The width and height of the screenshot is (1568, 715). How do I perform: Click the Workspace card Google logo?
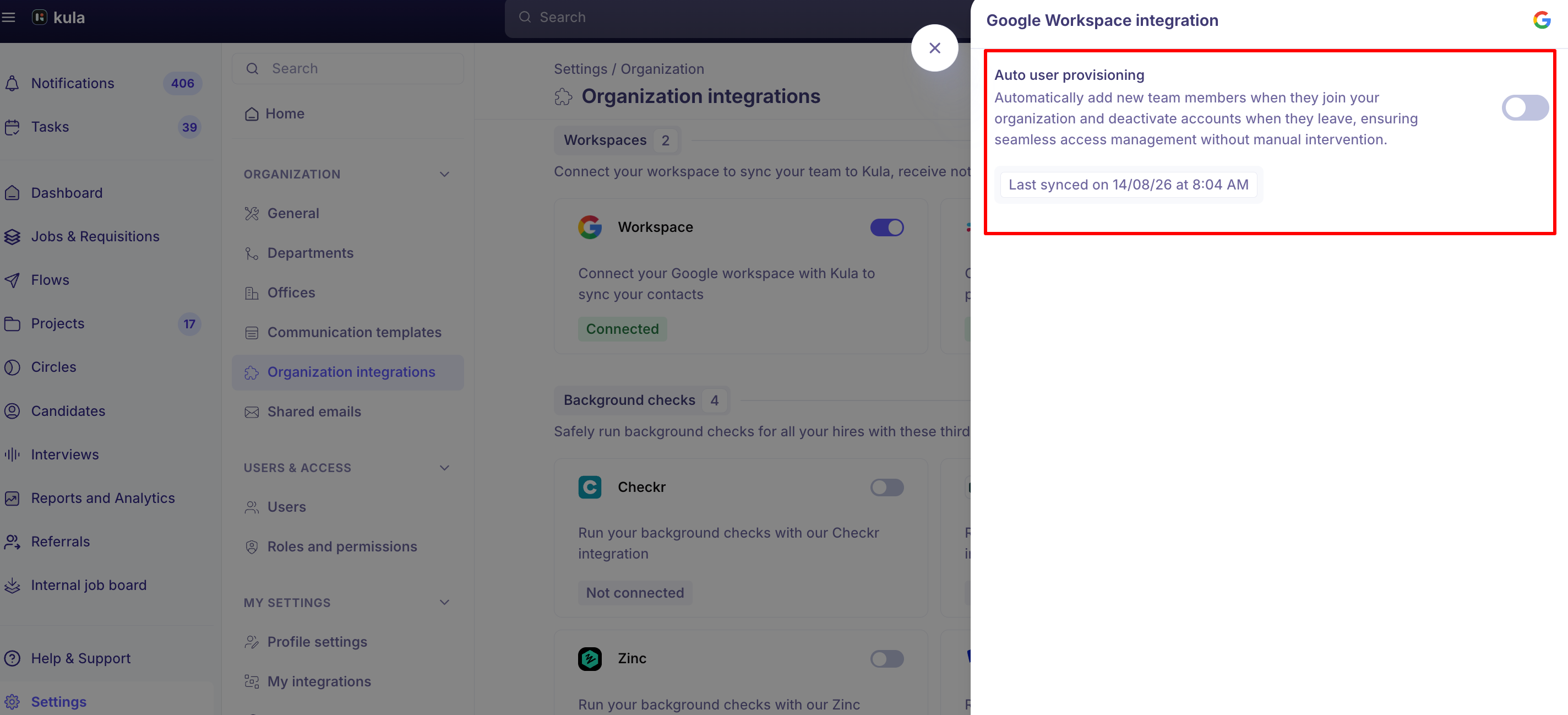coord(589,228)
